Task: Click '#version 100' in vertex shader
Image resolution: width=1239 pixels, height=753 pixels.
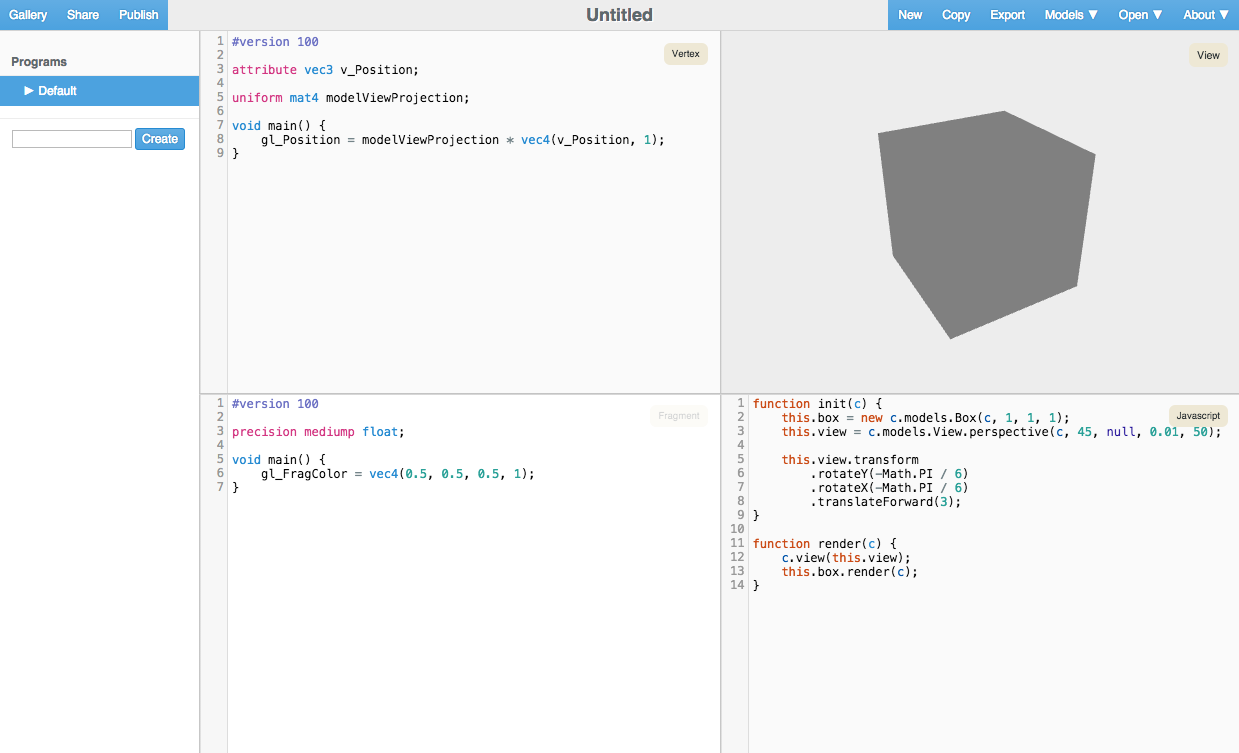Action: click(275, 42)
